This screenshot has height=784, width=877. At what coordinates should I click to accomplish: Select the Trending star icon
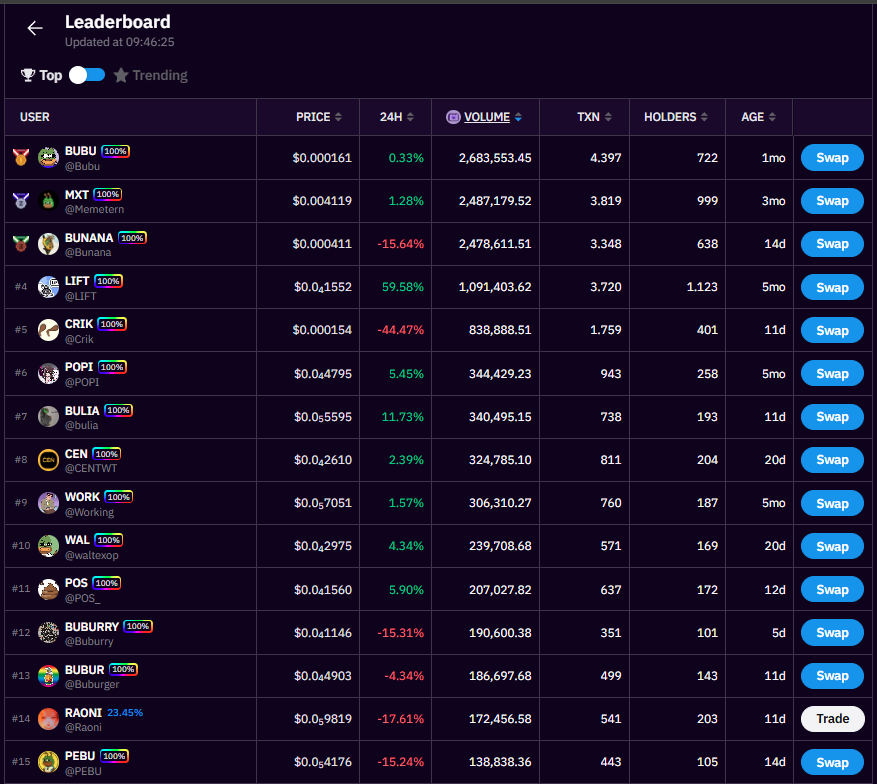coord(121,75)
